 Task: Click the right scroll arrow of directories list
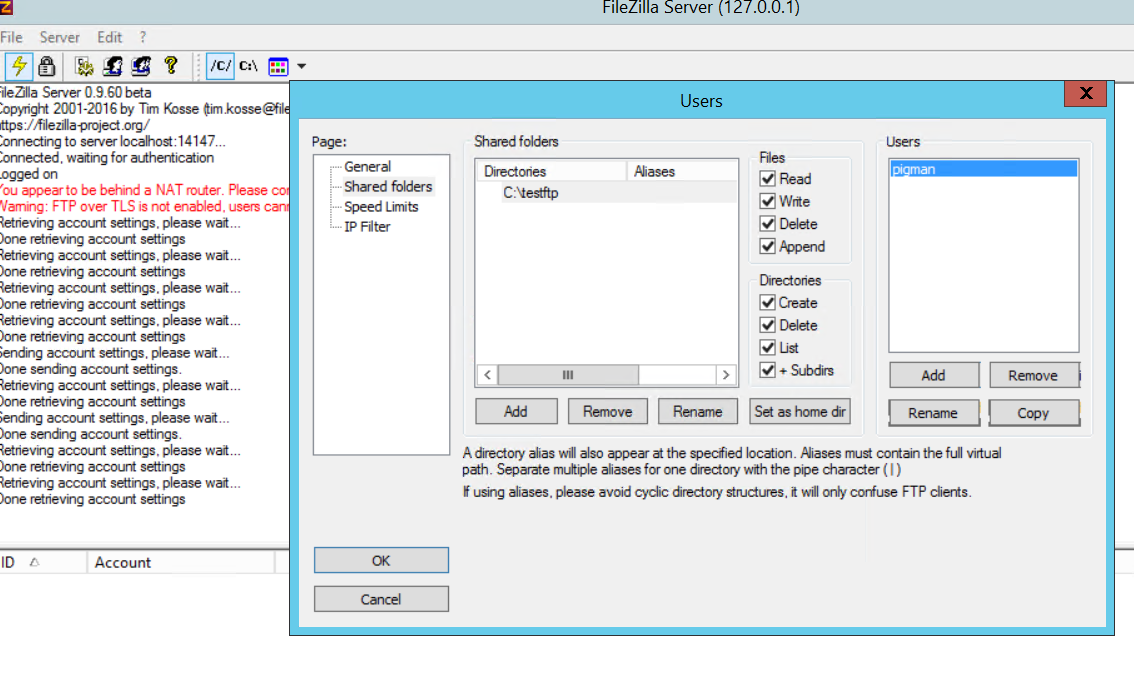click(x=725, y=375)
